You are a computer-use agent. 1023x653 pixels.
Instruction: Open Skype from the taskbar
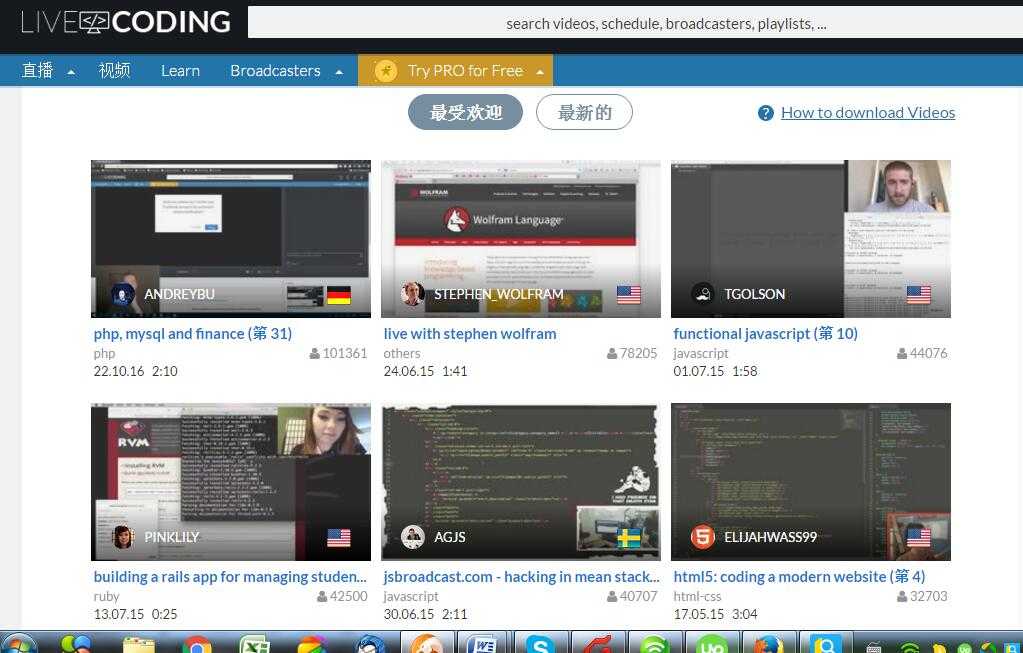(x=540, y=645)
